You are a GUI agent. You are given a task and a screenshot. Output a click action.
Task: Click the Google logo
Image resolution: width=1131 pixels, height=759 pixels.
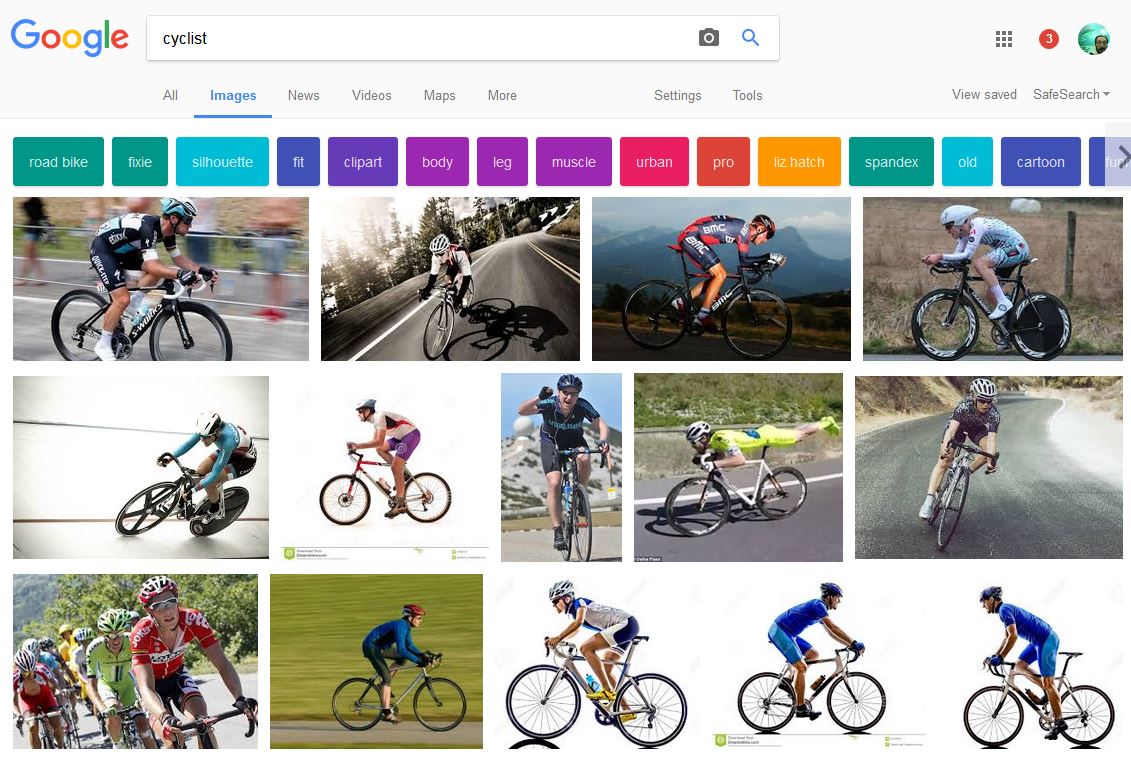pos(69,38)
